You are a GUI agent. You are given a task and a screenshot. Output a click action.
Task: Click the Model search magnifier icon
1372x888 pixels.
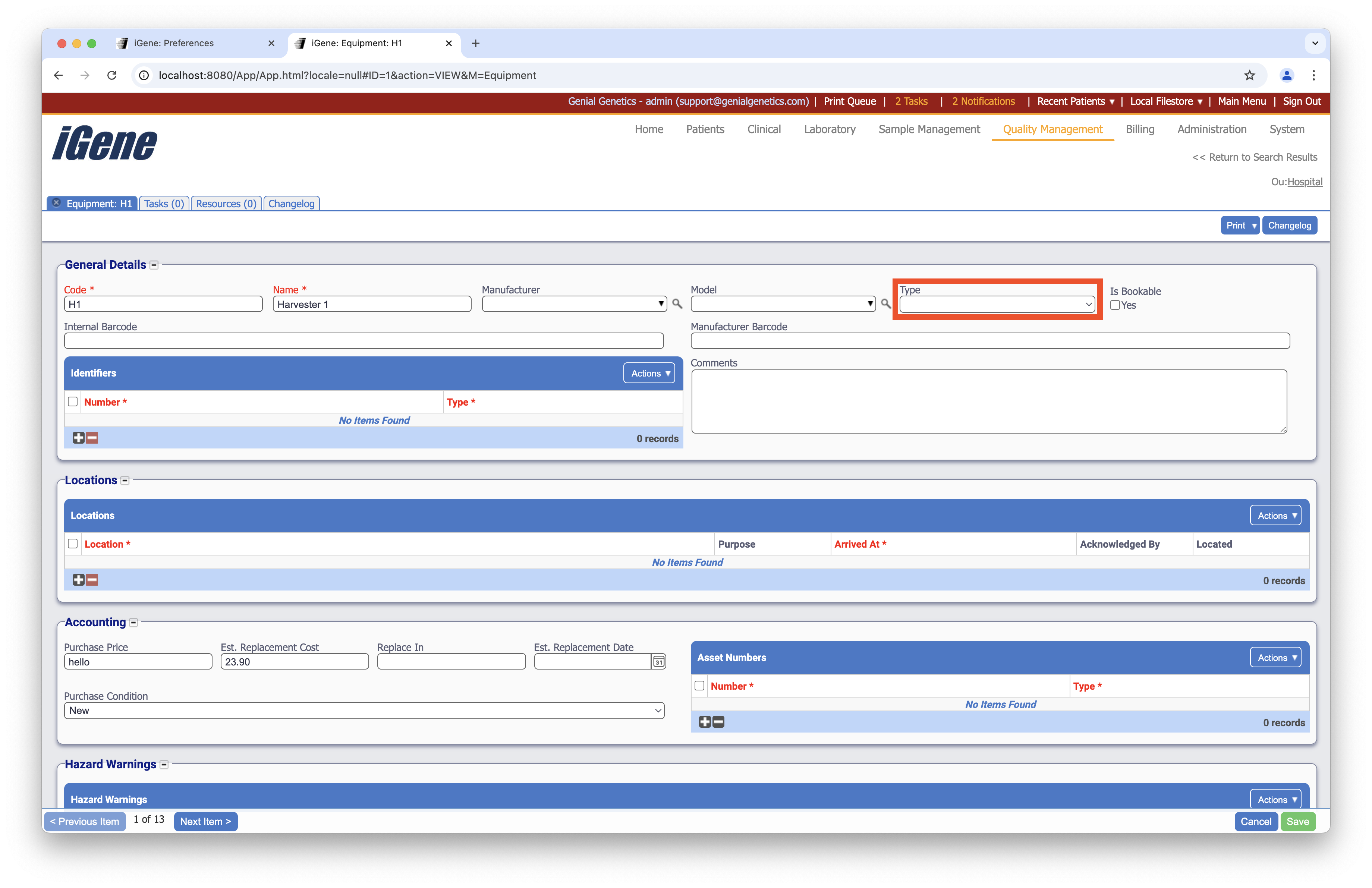click(x=885, y=304)
